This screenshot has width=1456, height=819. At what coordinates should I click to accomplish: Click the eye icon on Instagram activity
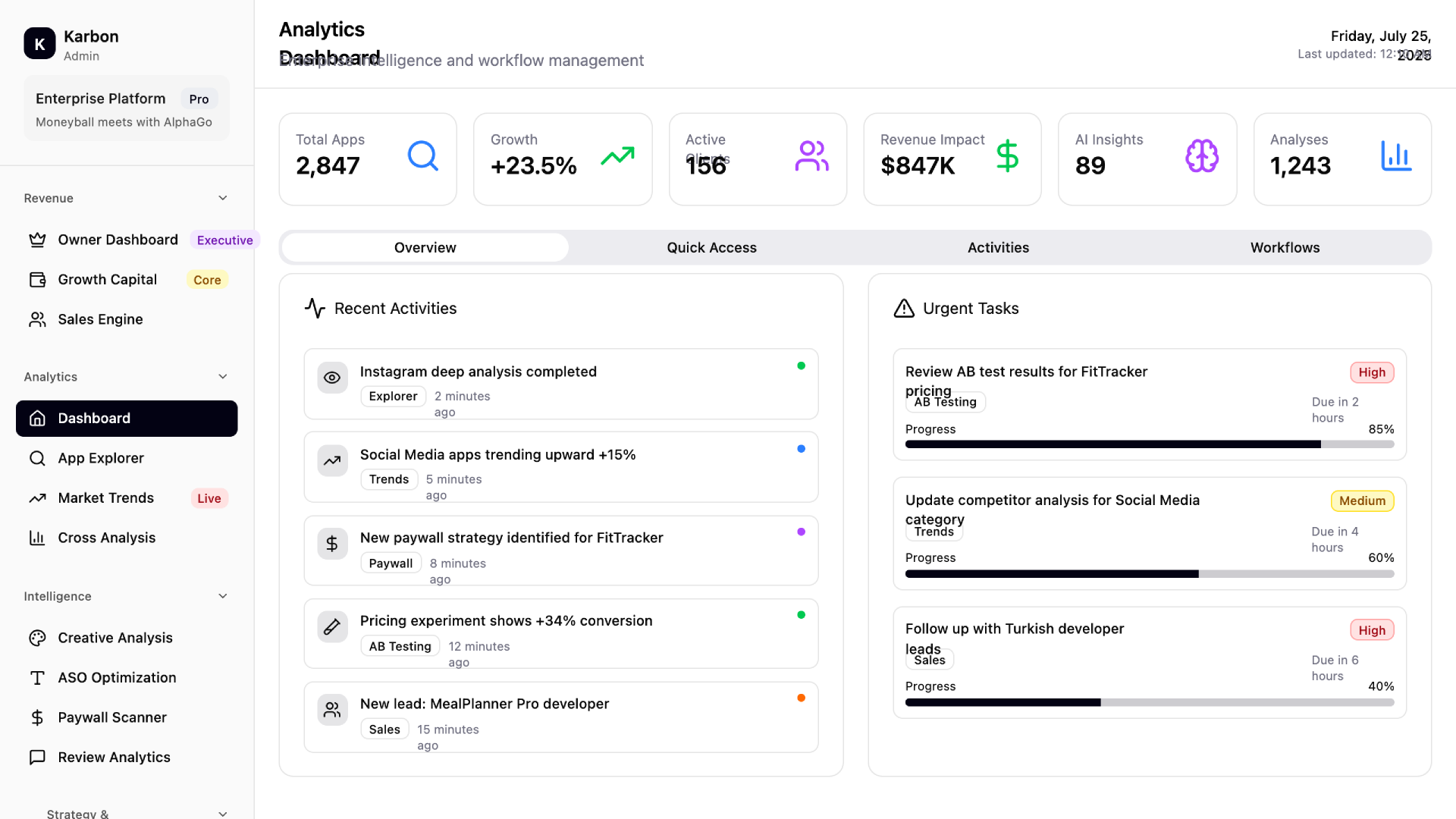point(332,378)
